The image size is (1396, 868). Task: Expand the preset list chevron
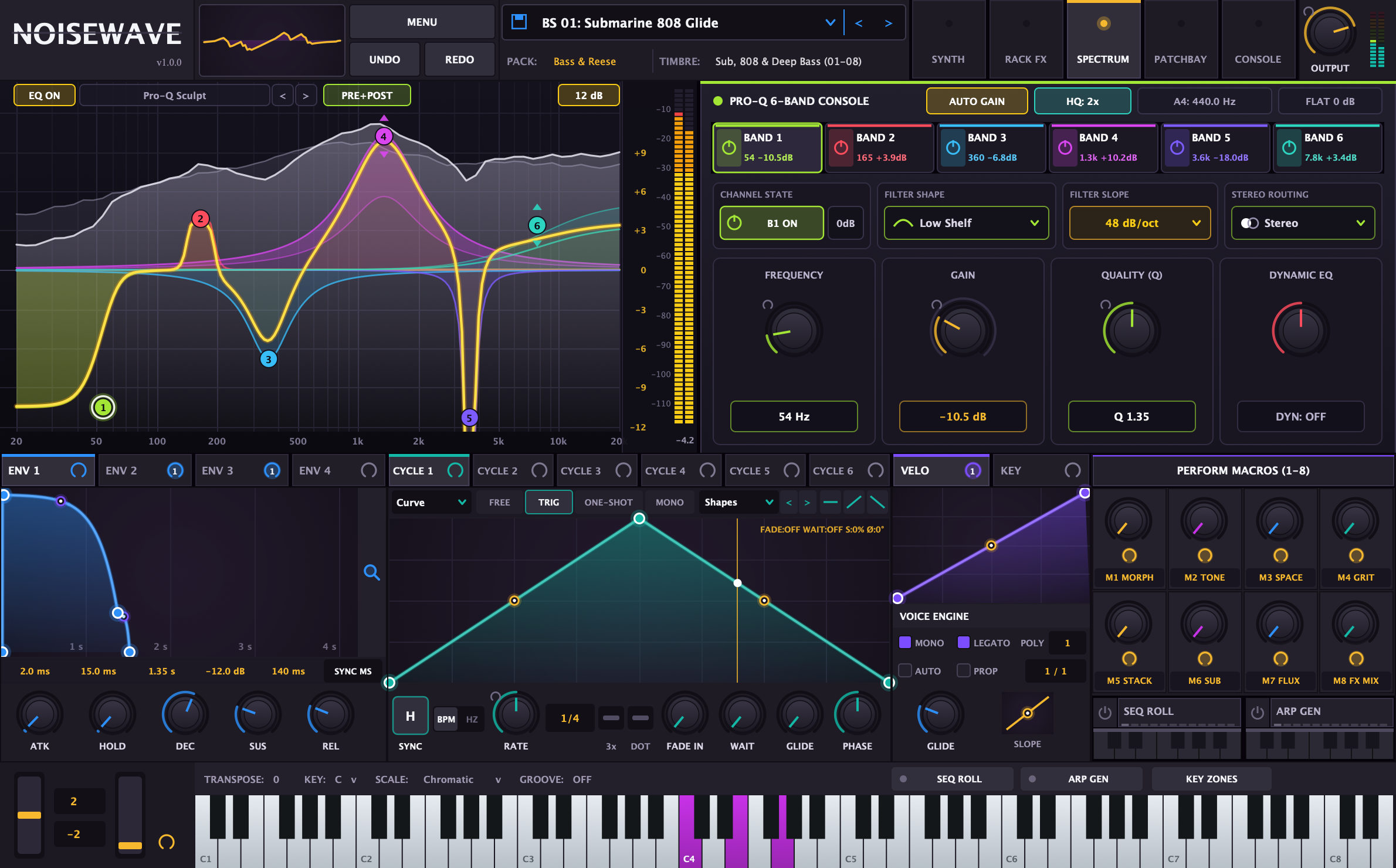[830, 23]
